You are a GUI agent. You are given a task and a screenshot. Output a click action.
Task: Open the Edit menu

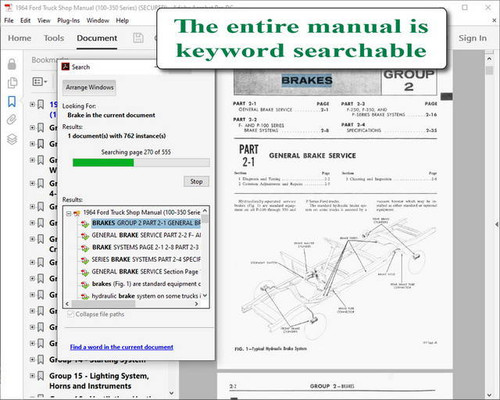coord(25,21)
